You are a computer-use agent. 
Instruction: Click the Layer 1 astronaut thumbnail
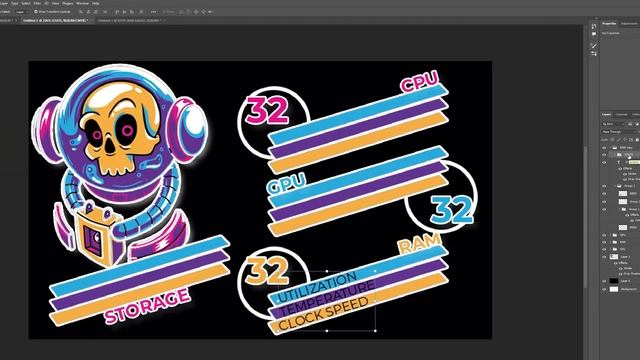tap(614, 257)
